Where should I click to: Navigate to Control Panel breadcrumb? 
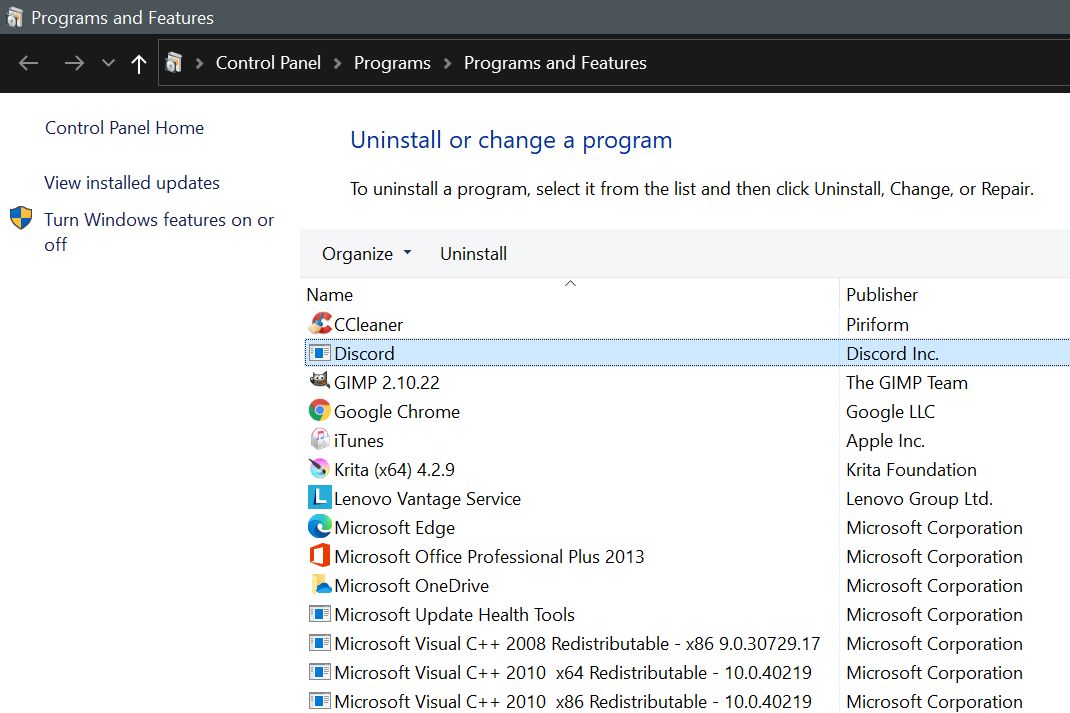pyautogui.click(x=268, y=63)
